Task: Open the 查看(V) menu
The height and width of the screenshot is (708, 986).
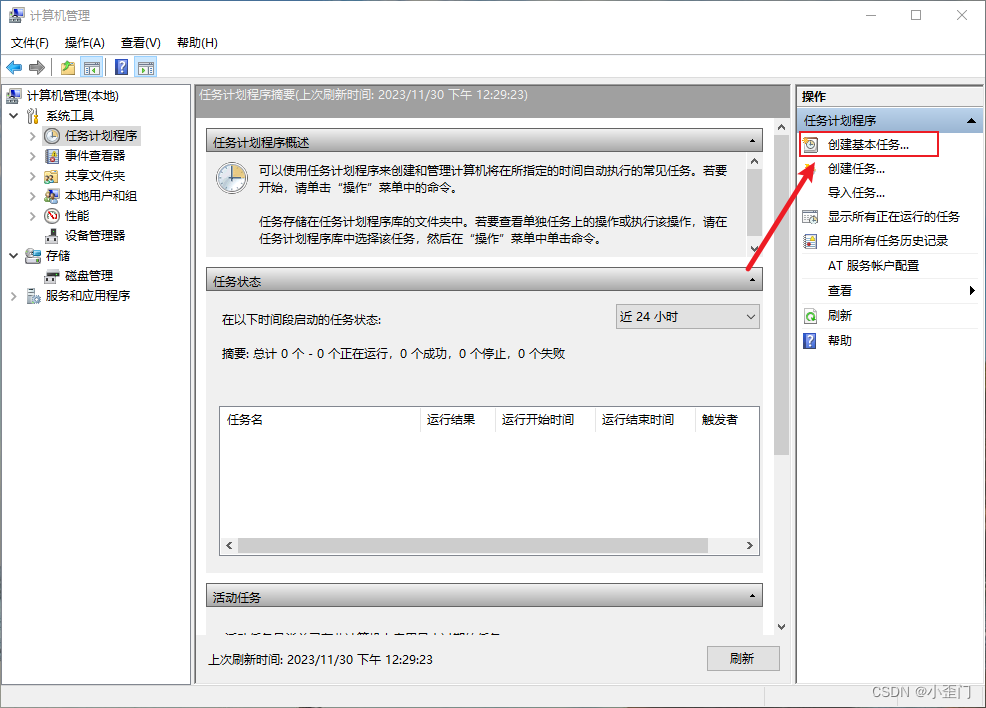Action: click(x=140, y=43)
